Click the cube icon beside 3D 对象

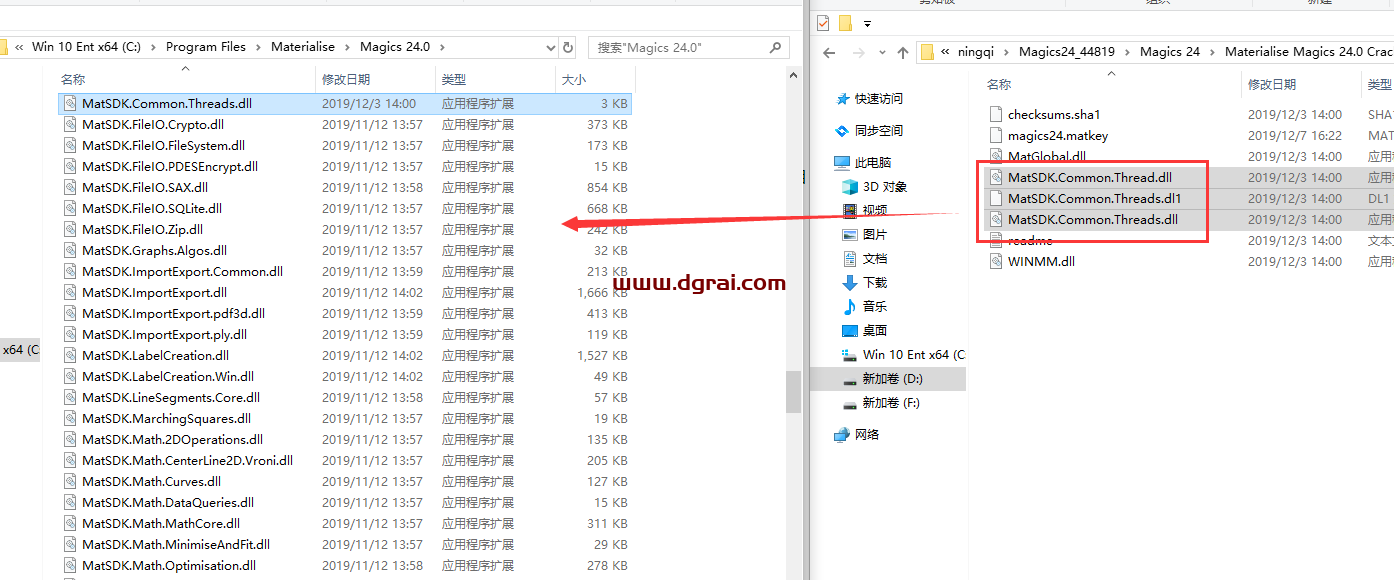[x=850, y=187]
